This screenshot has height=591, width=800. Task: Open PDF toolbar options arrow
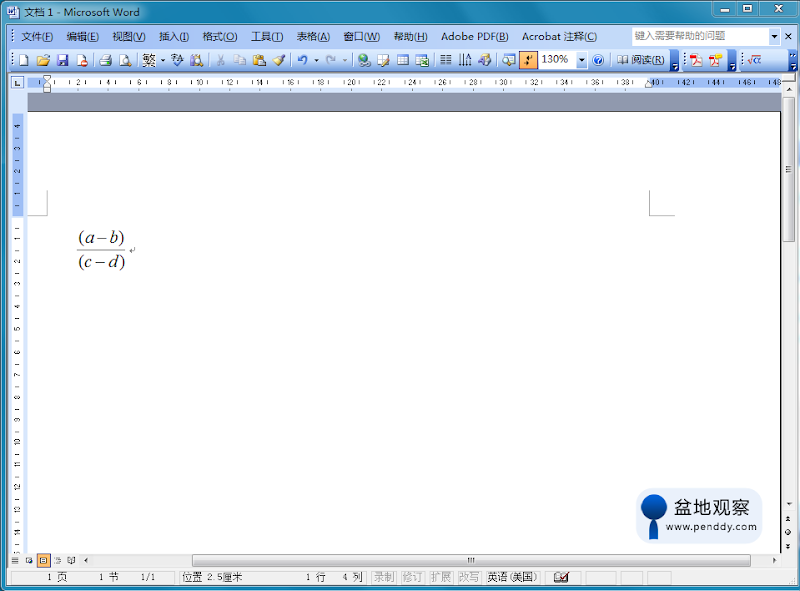pos(732,60)
